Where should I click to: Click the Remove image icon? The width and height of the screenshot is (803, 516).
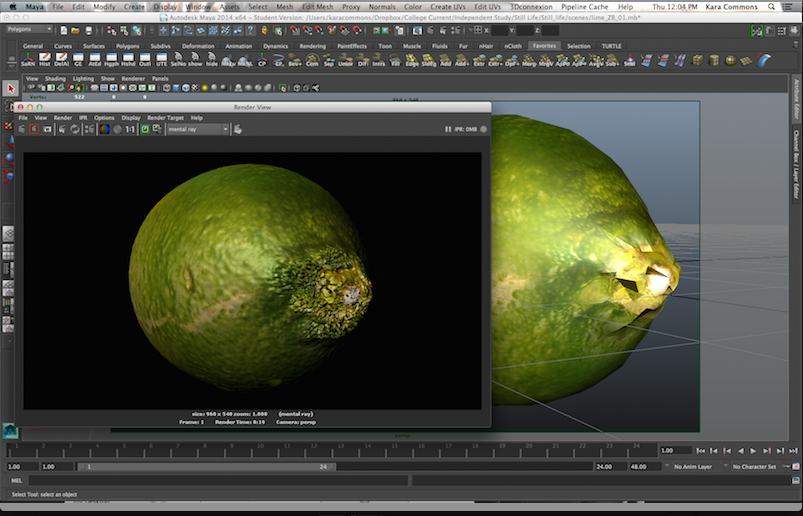[x=157, y=129]
